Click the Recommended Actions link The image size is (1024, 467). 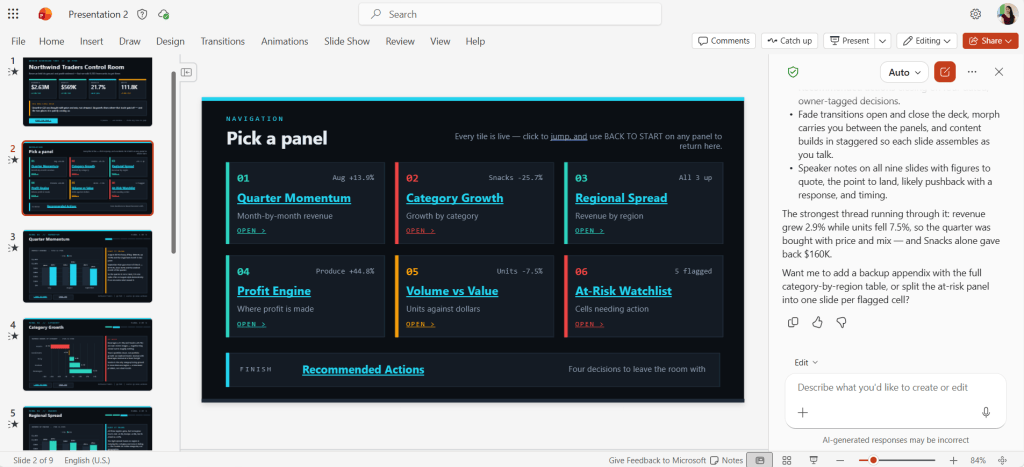[363, 370]
